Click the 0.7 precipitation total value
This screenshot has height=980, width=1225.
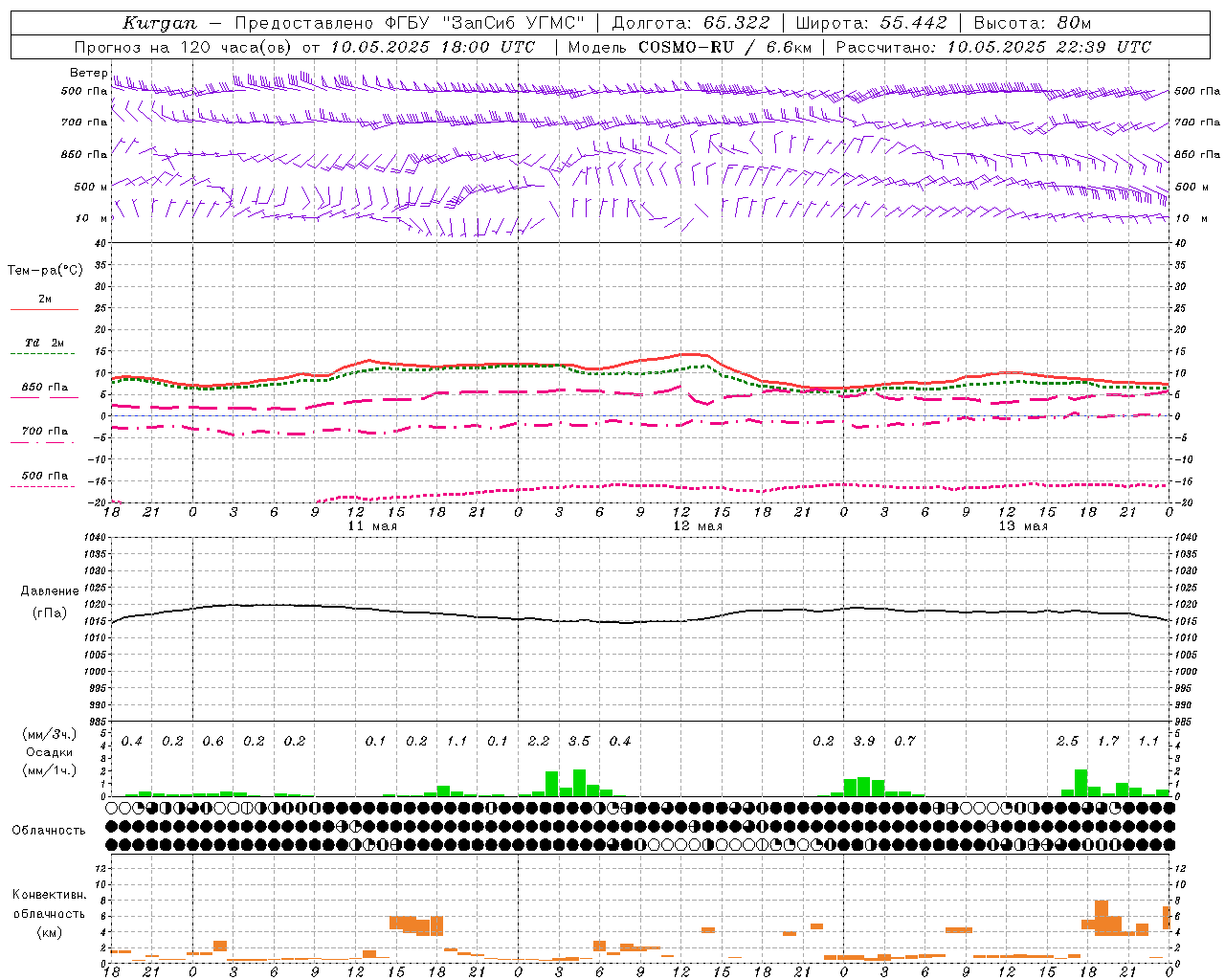(905, 742)
